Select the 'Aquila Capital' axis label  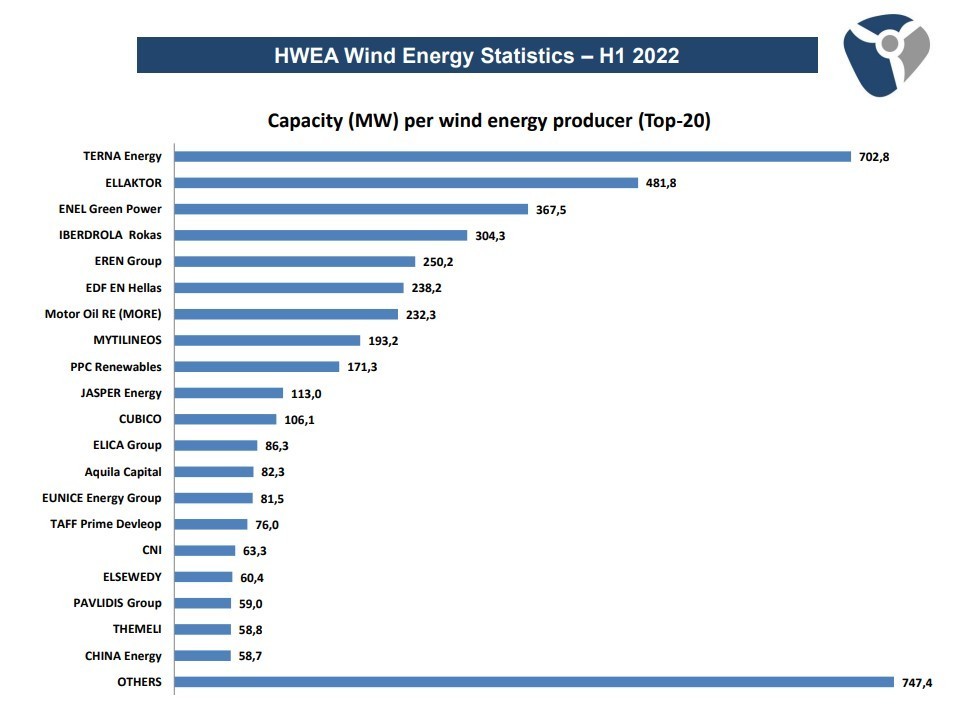point(123,472)
